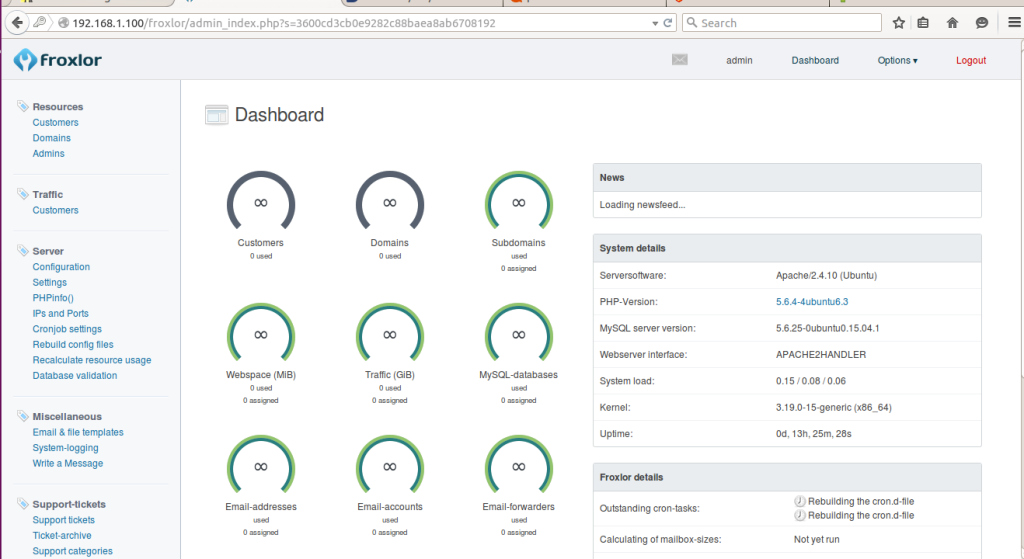Open Support categories link
The image size is (1024, 559).
[x=72, y=551]
